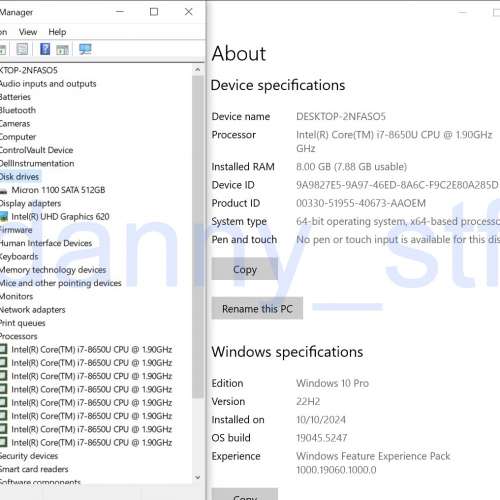Viewport: 500px width, 500px height.
Task: Click the Copy button below Windows specifications
Action: click(x=244, y=495)
